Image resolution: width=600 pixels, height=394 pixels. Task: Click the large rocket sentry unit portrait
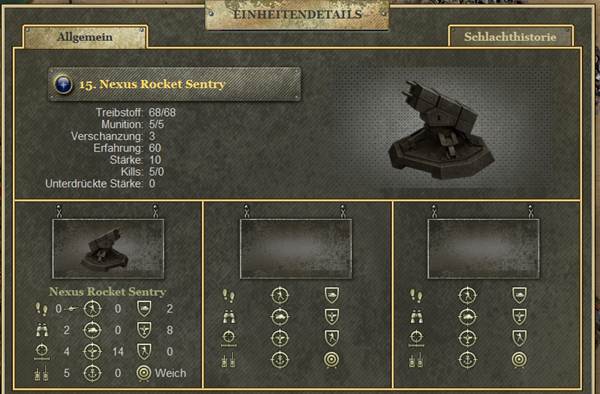pyautogui.click(x=442, y=129)
